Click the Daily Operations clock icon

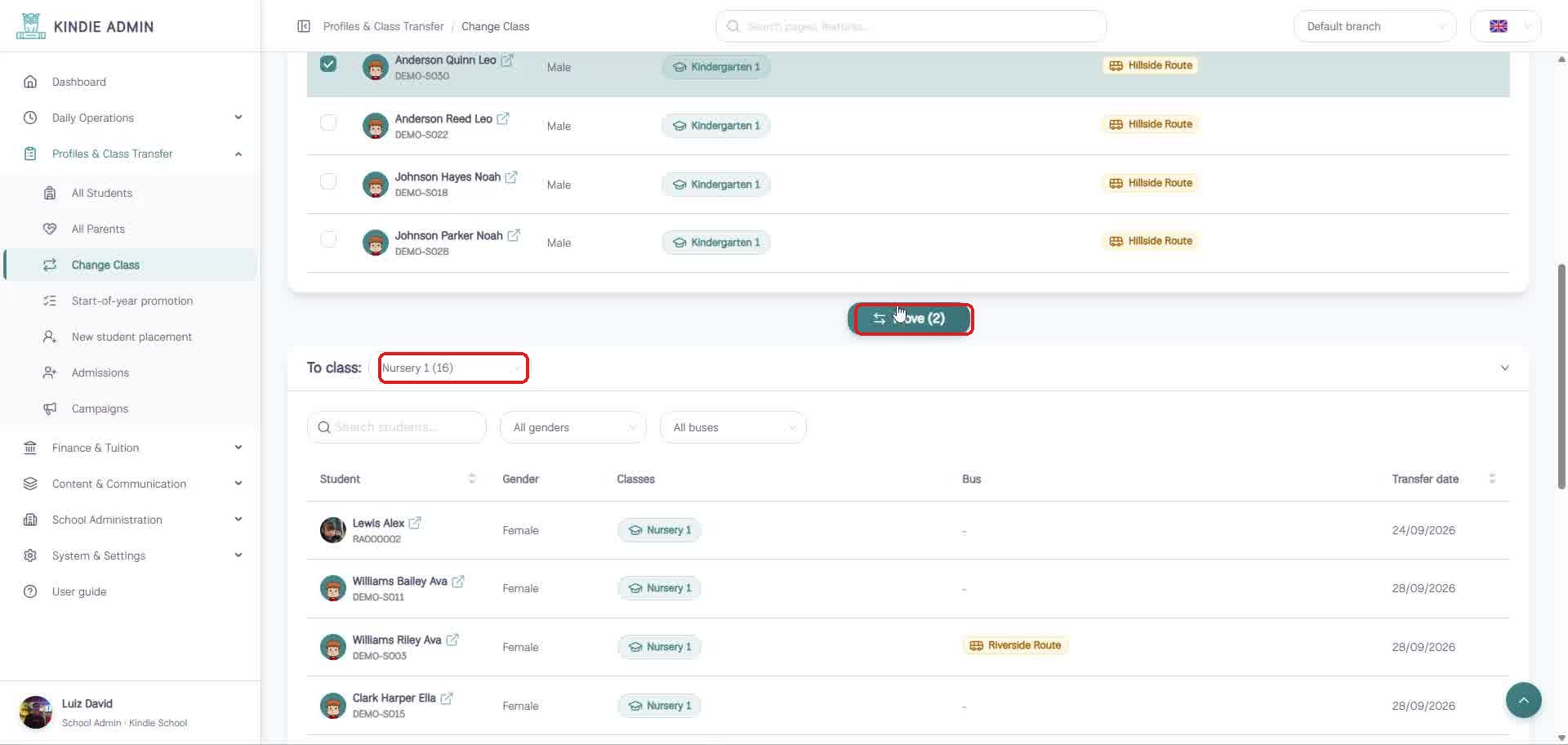[30, 118]
